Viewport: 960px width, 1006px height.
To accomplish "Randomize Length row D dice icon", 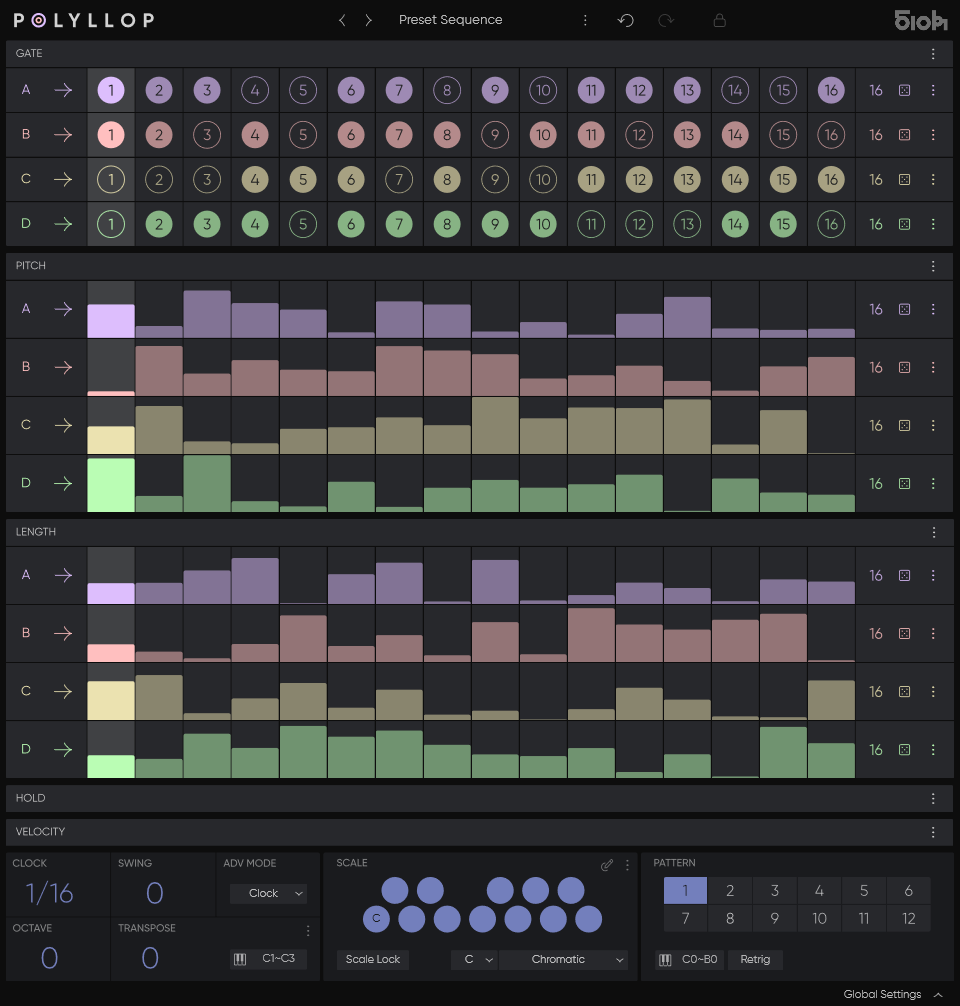I will coord(904,750).
